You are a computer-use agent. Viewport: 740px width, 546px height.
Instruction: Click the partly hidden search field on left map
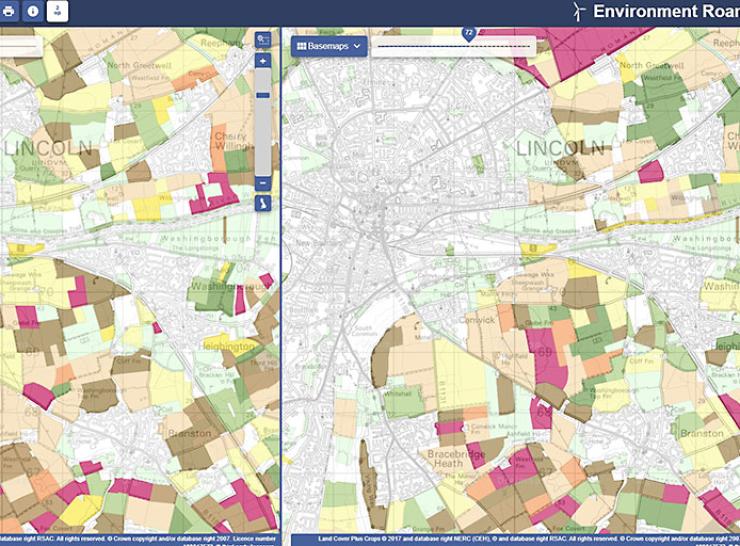coord(21,46)
